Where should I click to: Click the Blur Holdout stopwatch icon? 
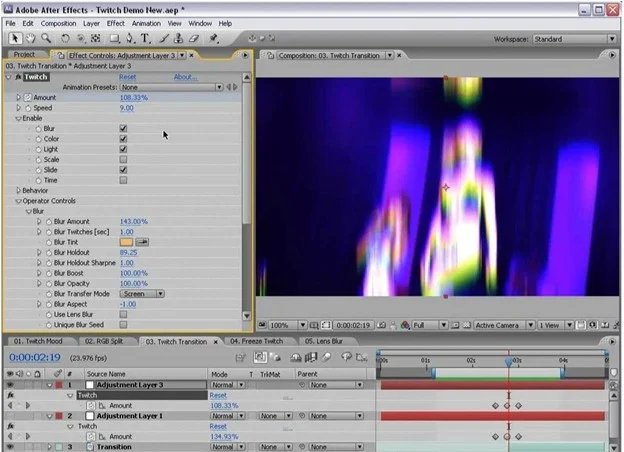(49, 253)
